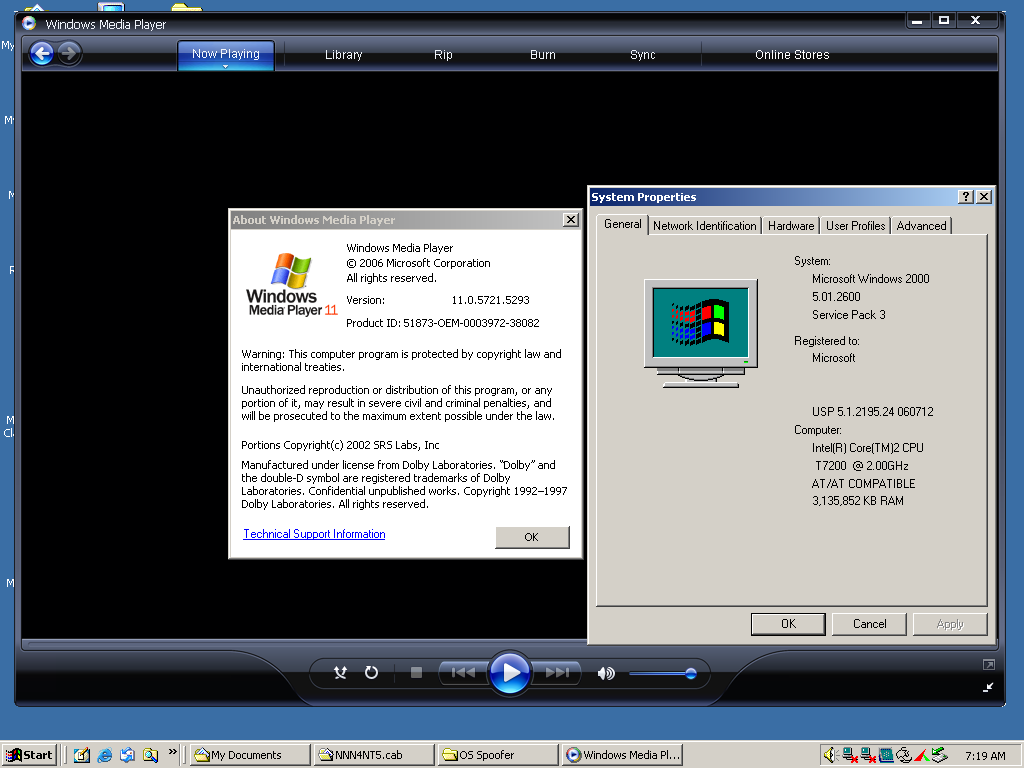Image resolution: width=1024 pixels, height=768 pixels.
Task: Click the globe tray icon
Action: click(x=904, y=755)
